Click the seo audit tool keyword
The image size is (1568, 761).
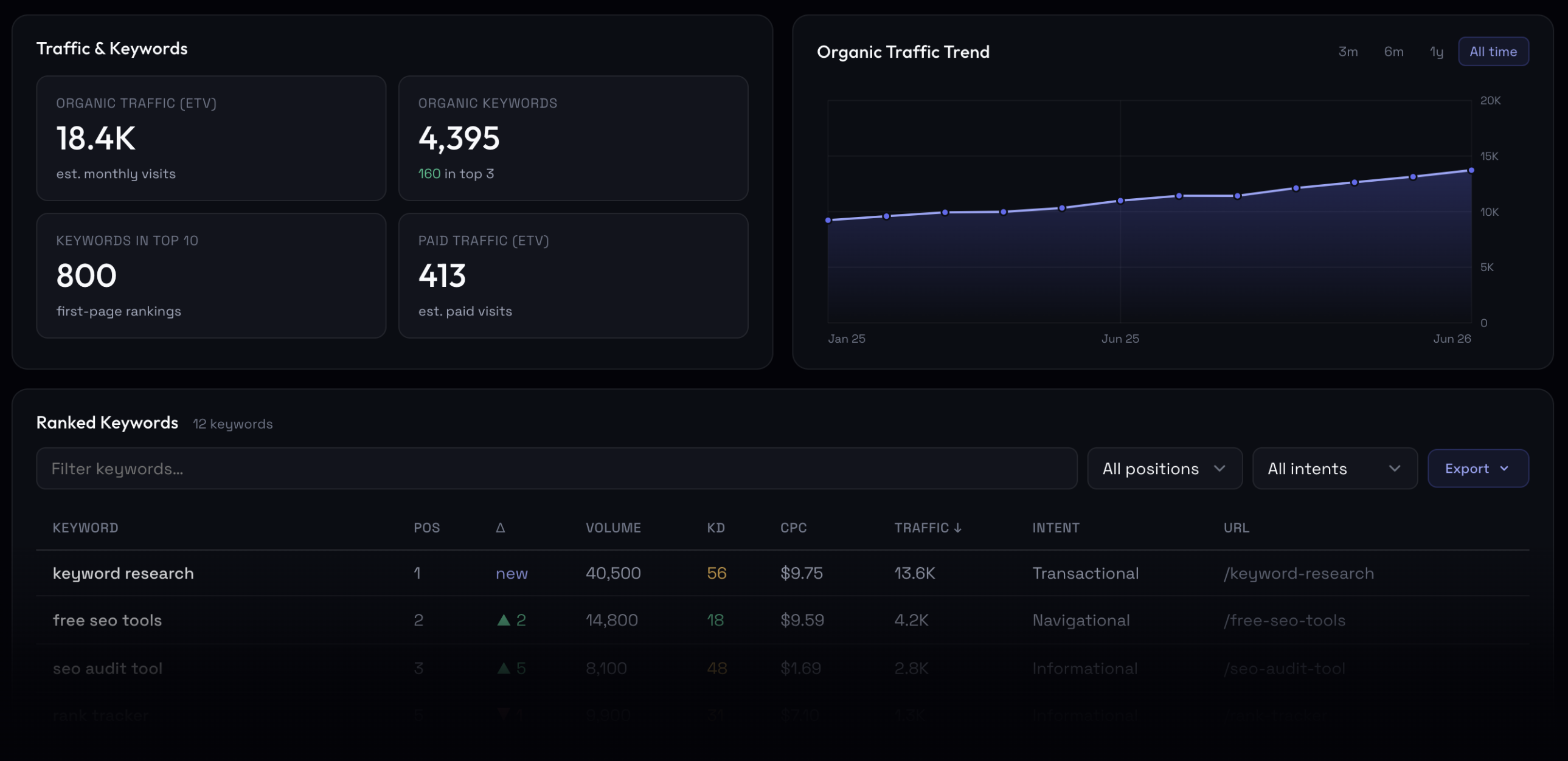tap(107, 668)
